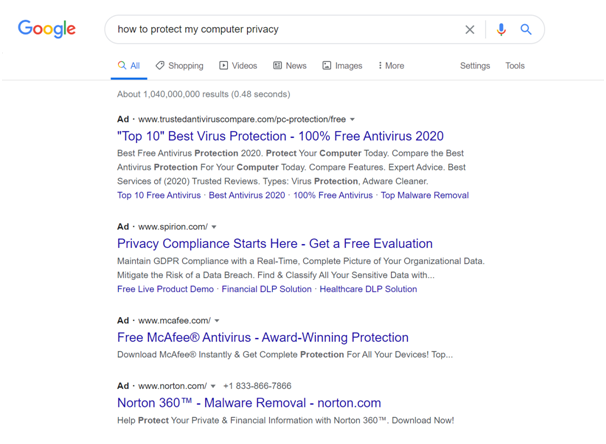
Task: Click the Google logo
Action: pos(47,29)
